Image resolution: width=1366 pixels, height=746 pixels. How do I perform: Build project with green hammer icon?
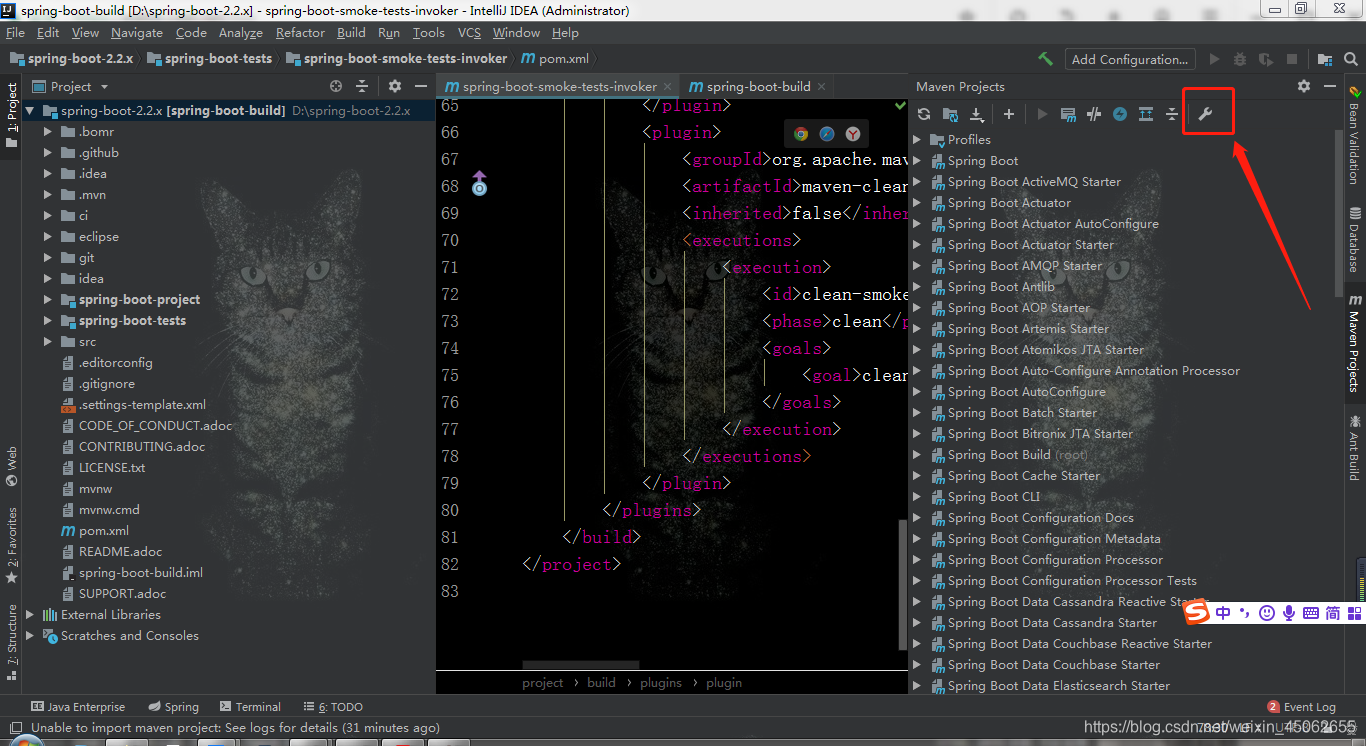pos(1045,59)
